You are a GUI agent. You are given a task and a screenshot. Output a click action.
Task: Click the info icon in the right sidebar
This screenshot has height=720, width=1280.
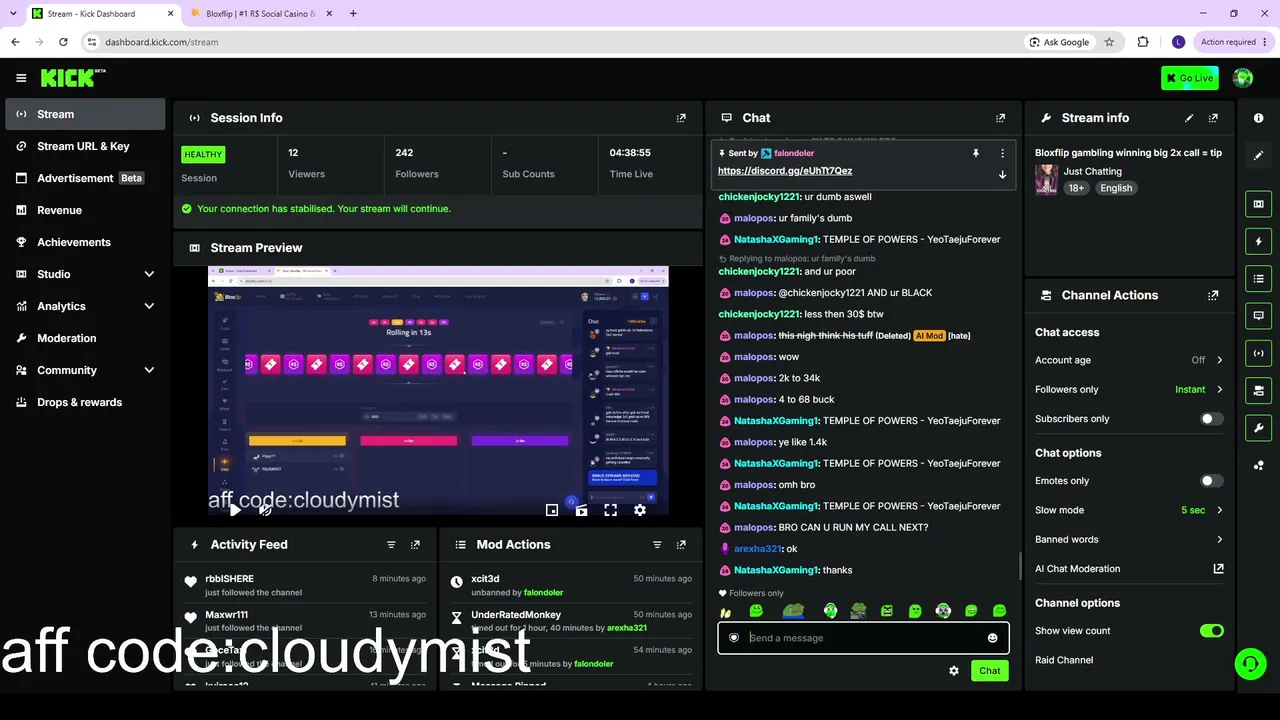[x=1259, y=118]
